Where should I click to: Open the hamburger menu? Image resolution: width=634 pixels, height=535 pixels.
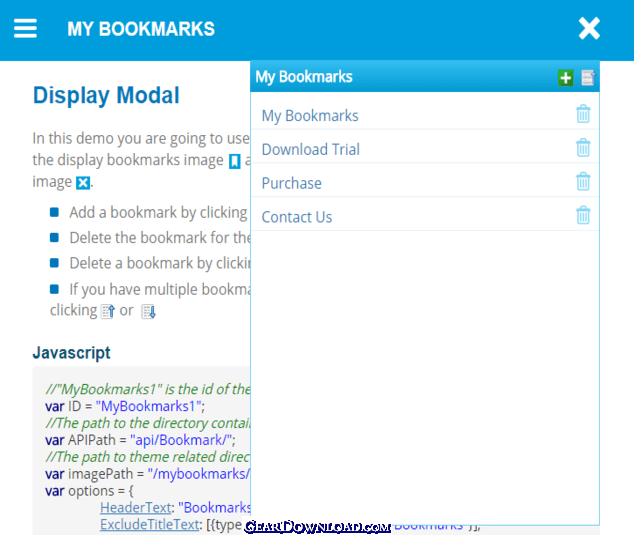point(25,29)
